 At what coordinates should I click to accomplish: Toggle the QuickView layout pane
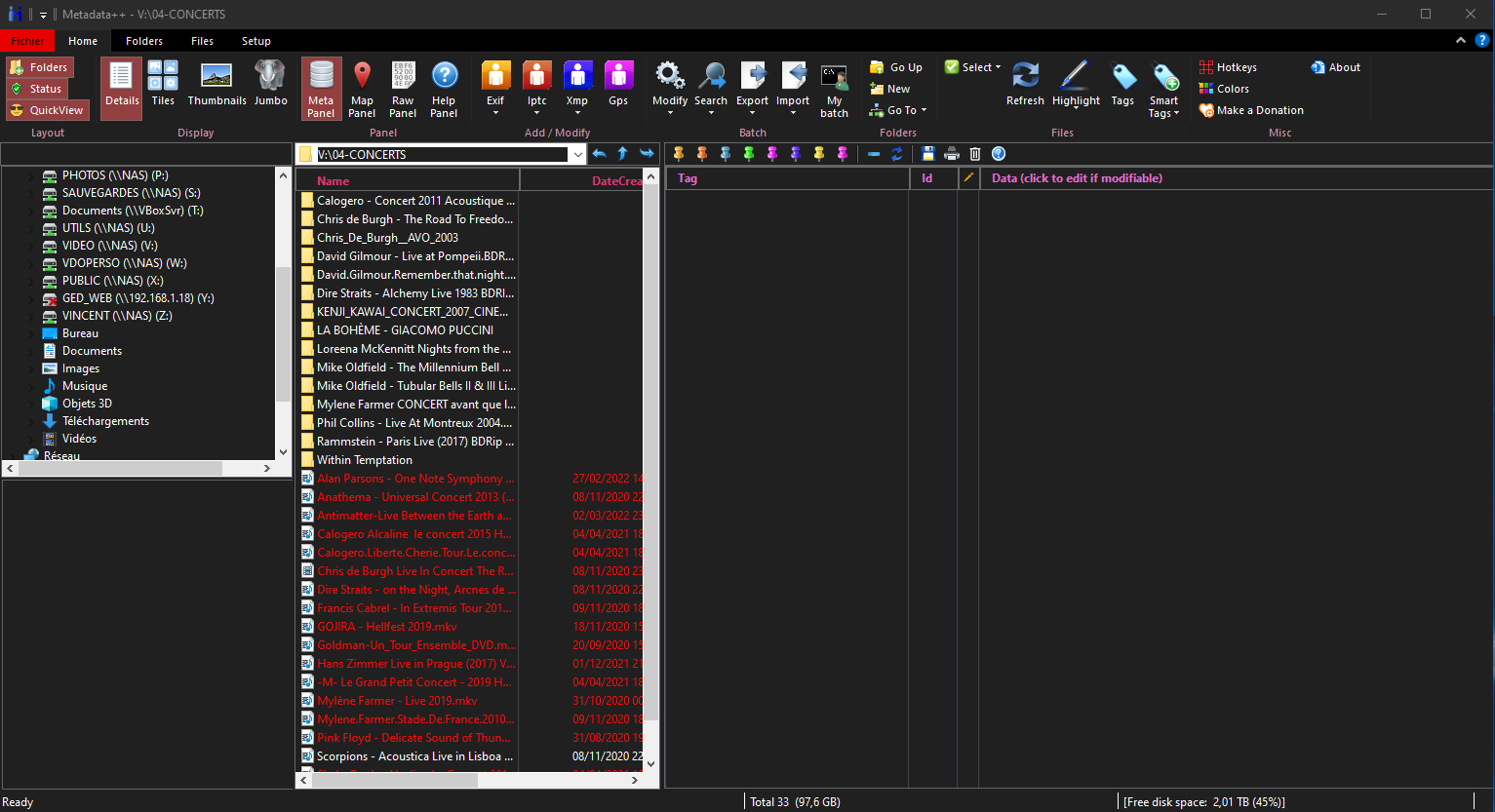[x=48, y=110]
